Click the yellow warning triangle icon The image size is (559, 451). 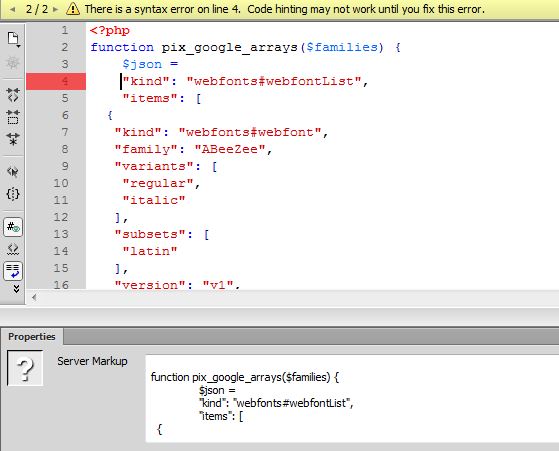click(73, 9)
